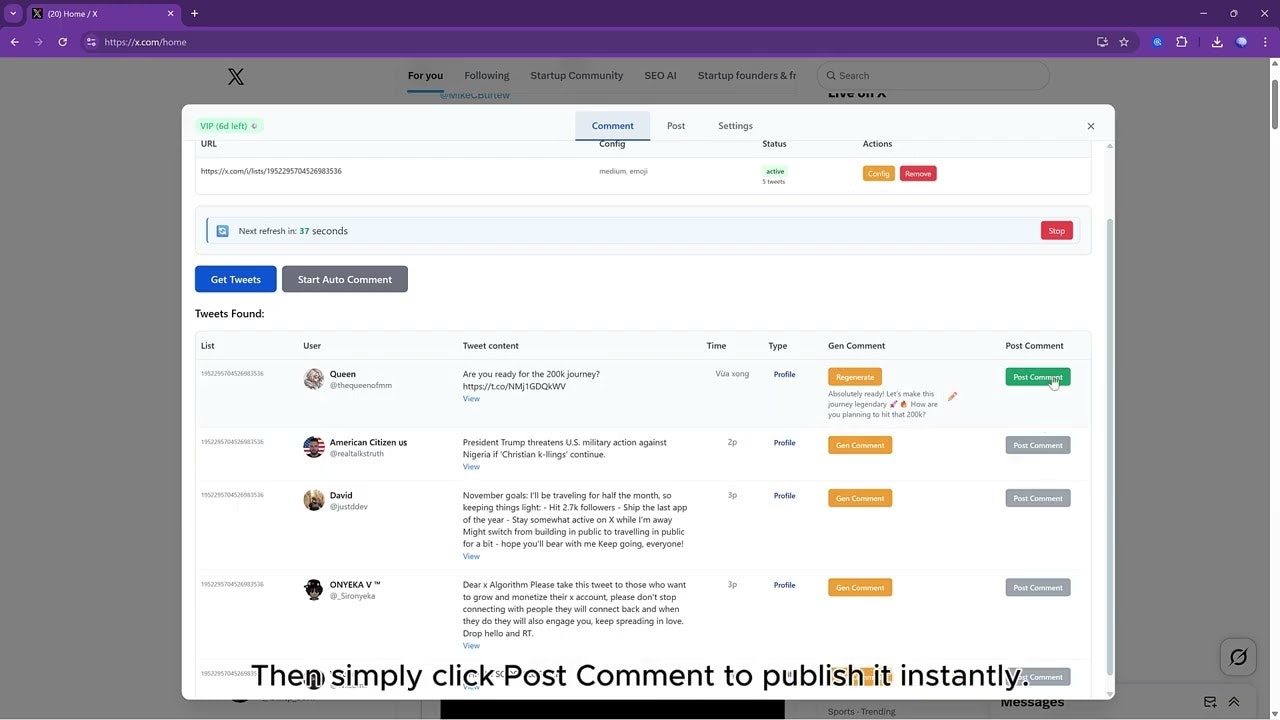Switch to the Post tab
The image size is (1280, 720).
[x=676, y=126]
